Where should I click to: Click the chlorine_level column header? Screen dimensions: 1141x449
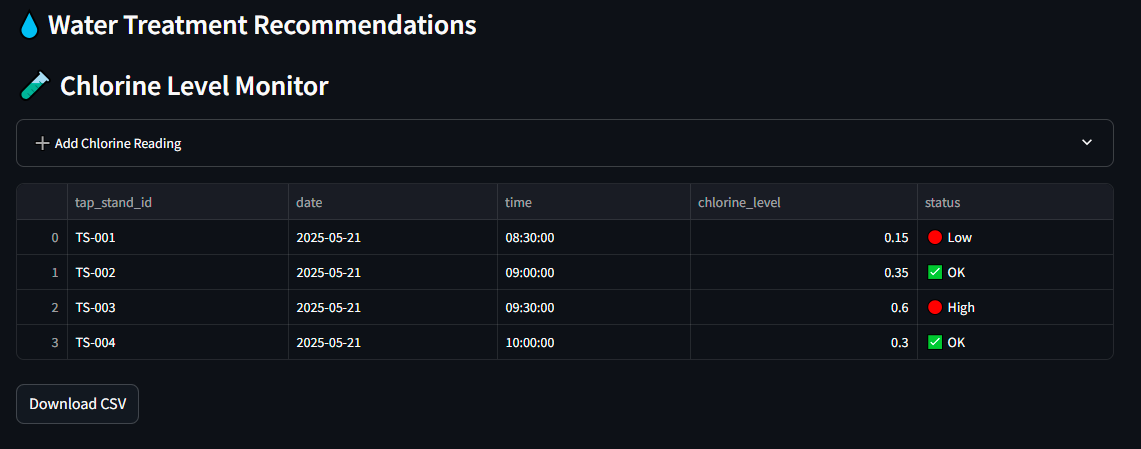tap(739, 202)
